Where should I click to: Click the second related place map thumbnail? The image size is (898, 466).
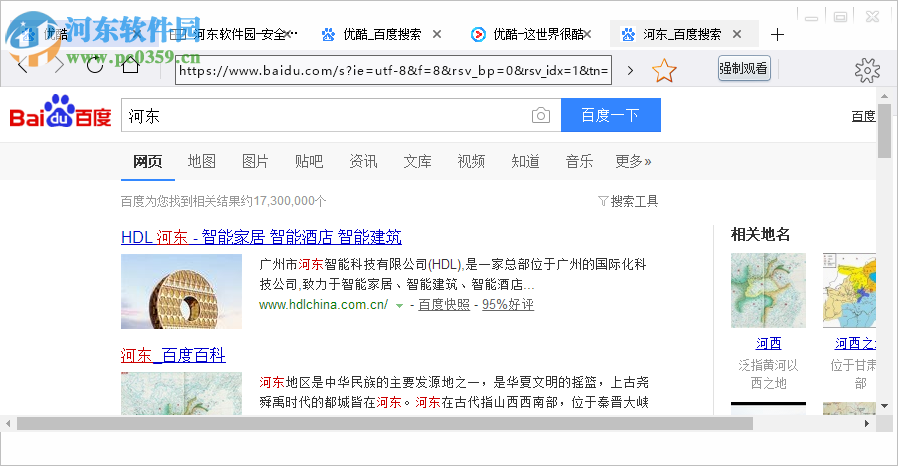[849, 291]
